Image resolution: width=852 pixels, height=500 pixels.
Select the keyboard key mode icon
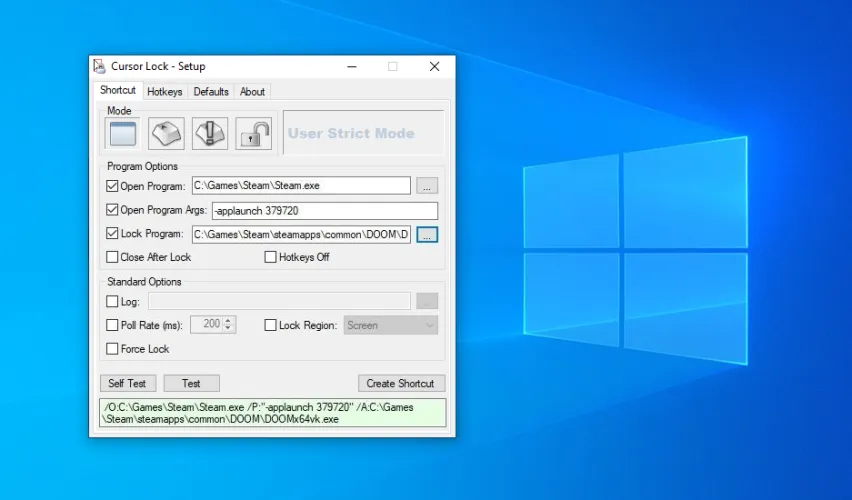(x=166, y=133)
